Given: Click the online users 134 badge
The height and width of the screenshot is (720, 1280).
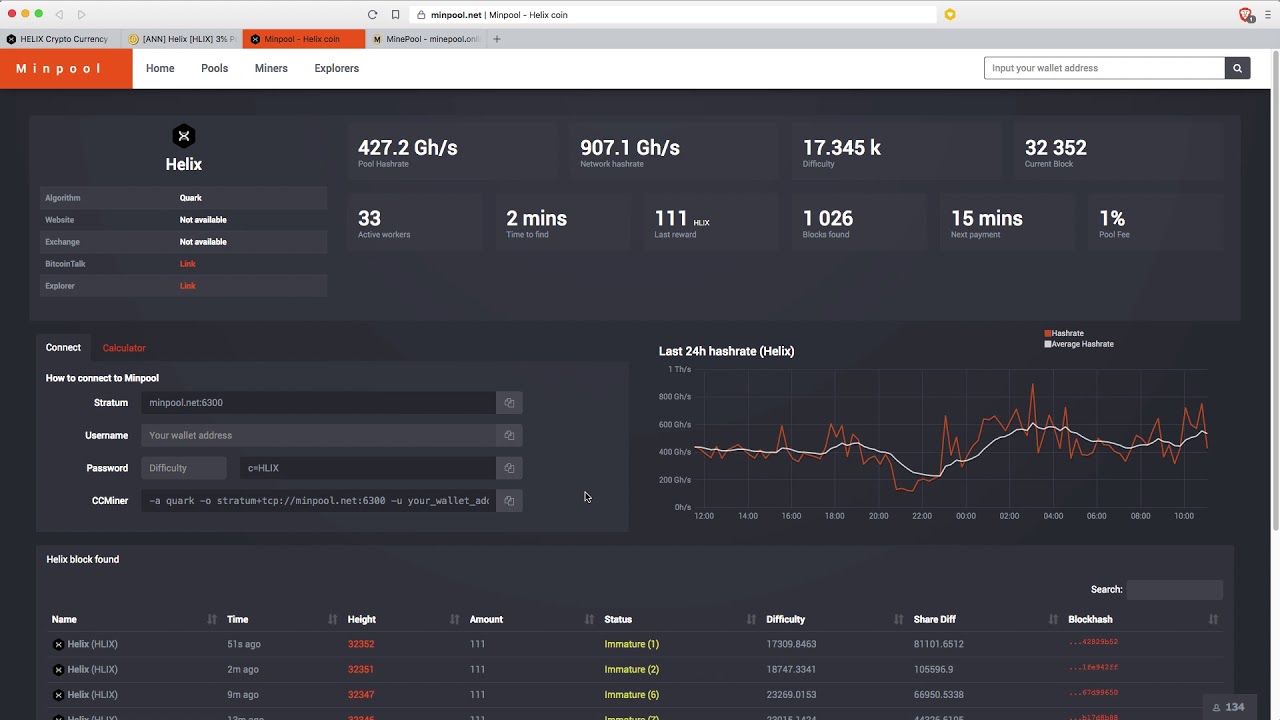Looking at the screenshot, I should (x=1228, y=707).
